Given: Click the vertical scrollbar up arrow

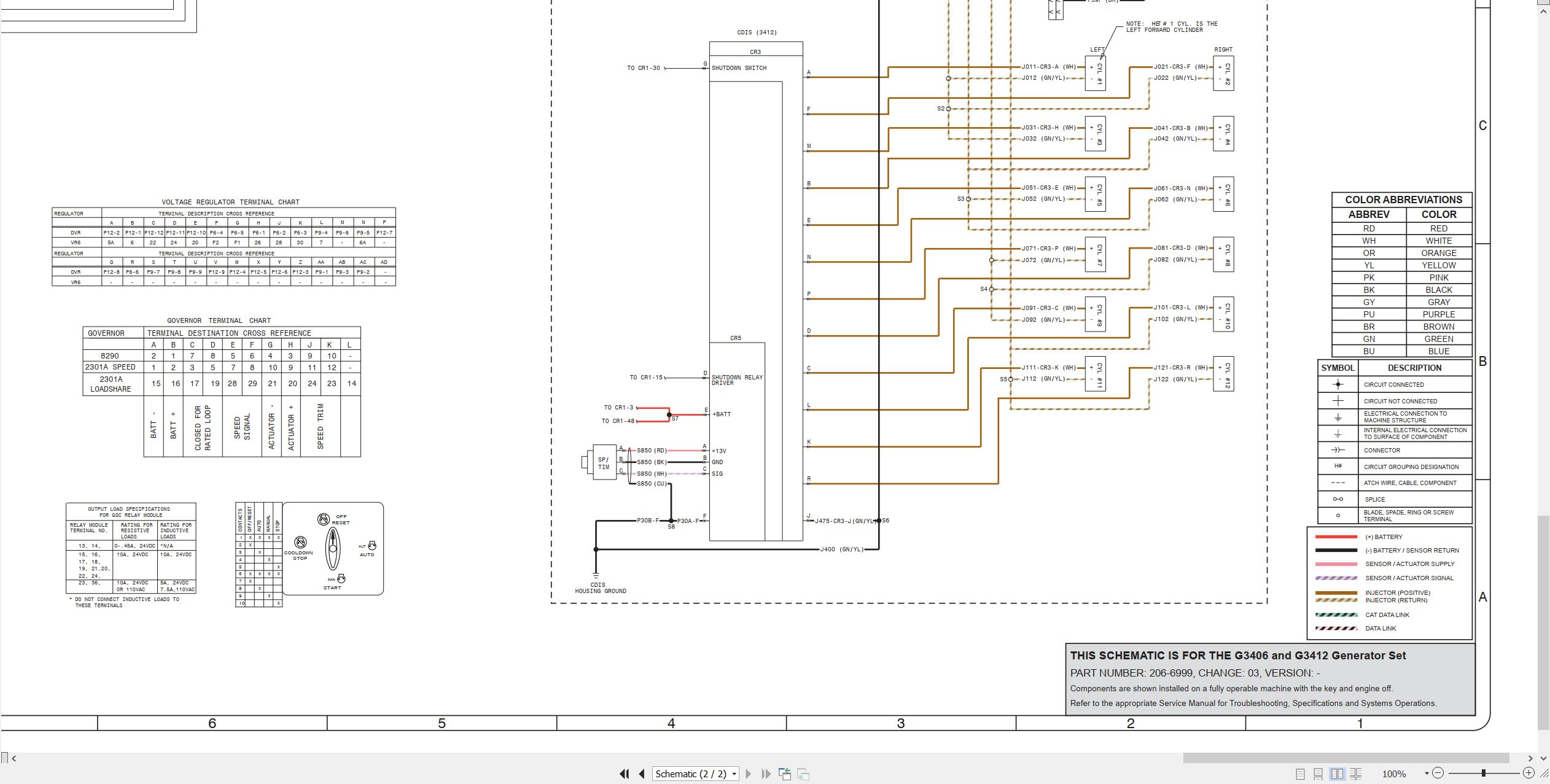Looking at the screenshot, I should (1543, 12).
